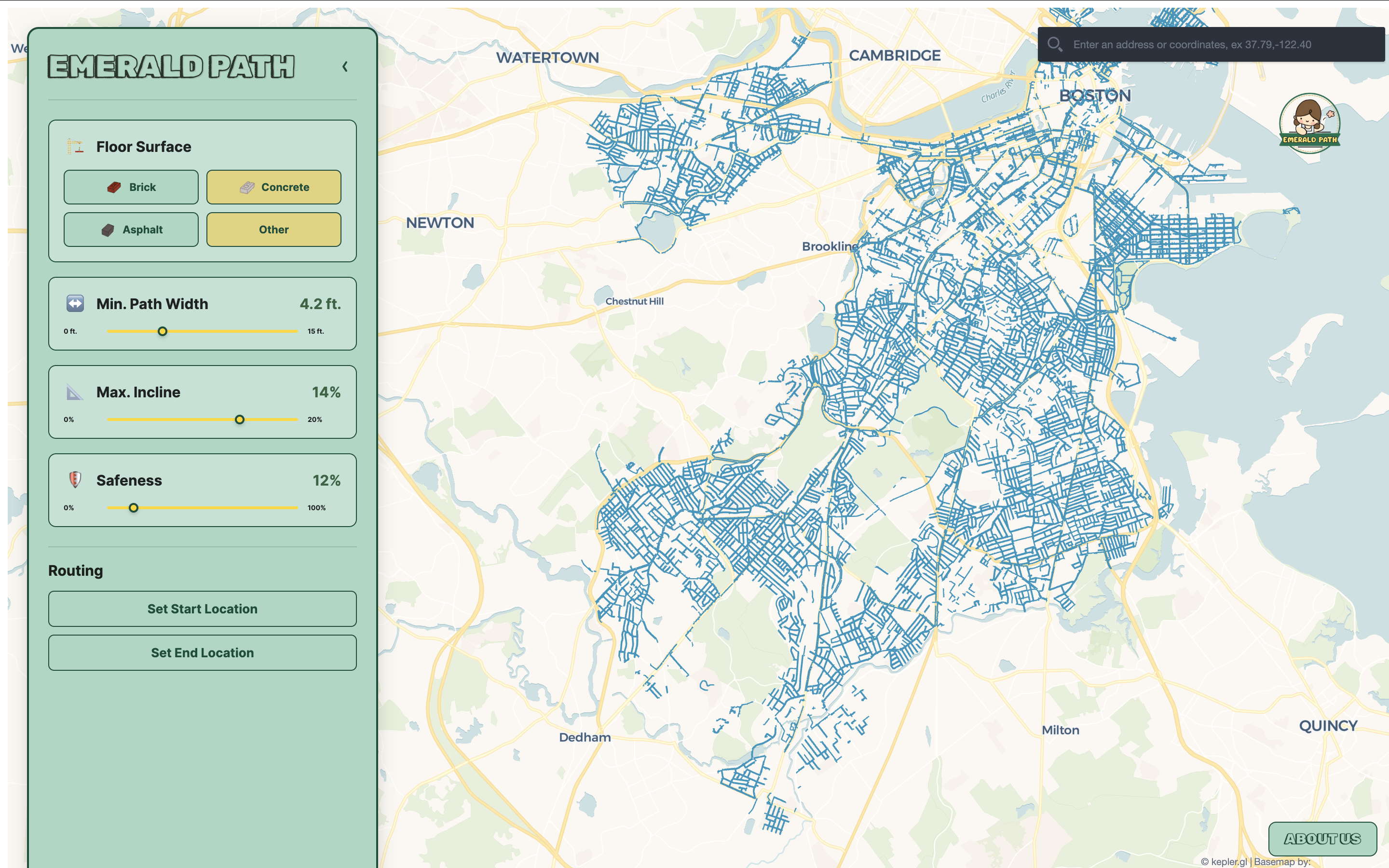1389x868 pixels.
Task: Click the Emerald Path title logo
Action: pyautogui.click(x=171, y=67)
